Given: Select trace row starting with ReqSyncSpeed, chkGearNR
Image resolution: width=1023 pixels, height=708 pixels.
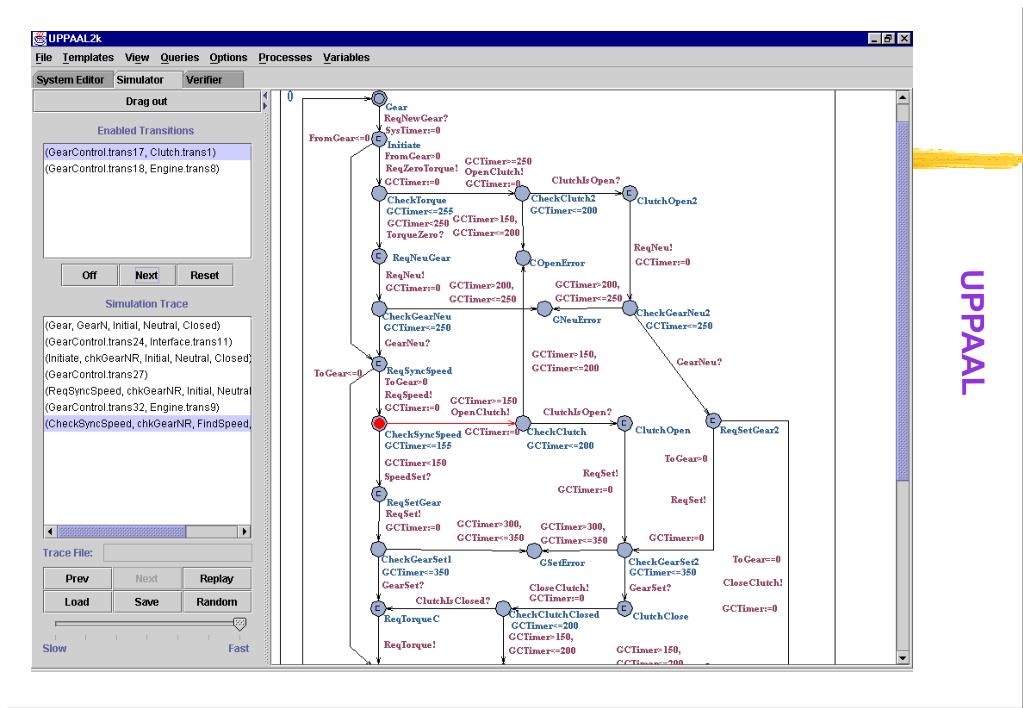Looking at the screenshot, I should 147,390.
